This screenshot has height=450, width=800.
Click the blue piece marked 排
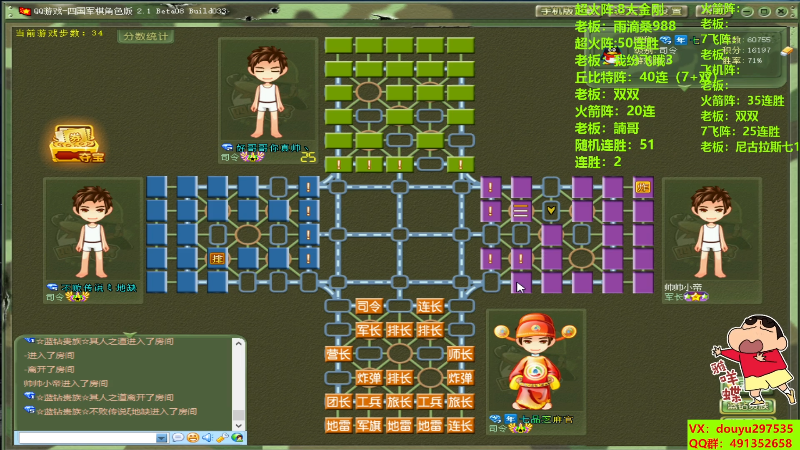pos(217,259)
